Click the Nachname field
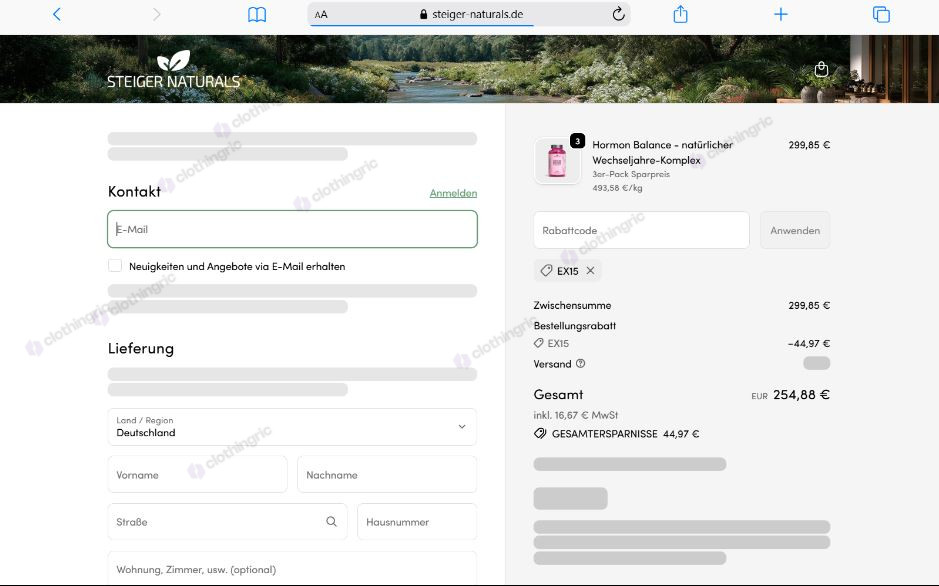The width and height of the screenshot is (939, 586). point(387,475)
